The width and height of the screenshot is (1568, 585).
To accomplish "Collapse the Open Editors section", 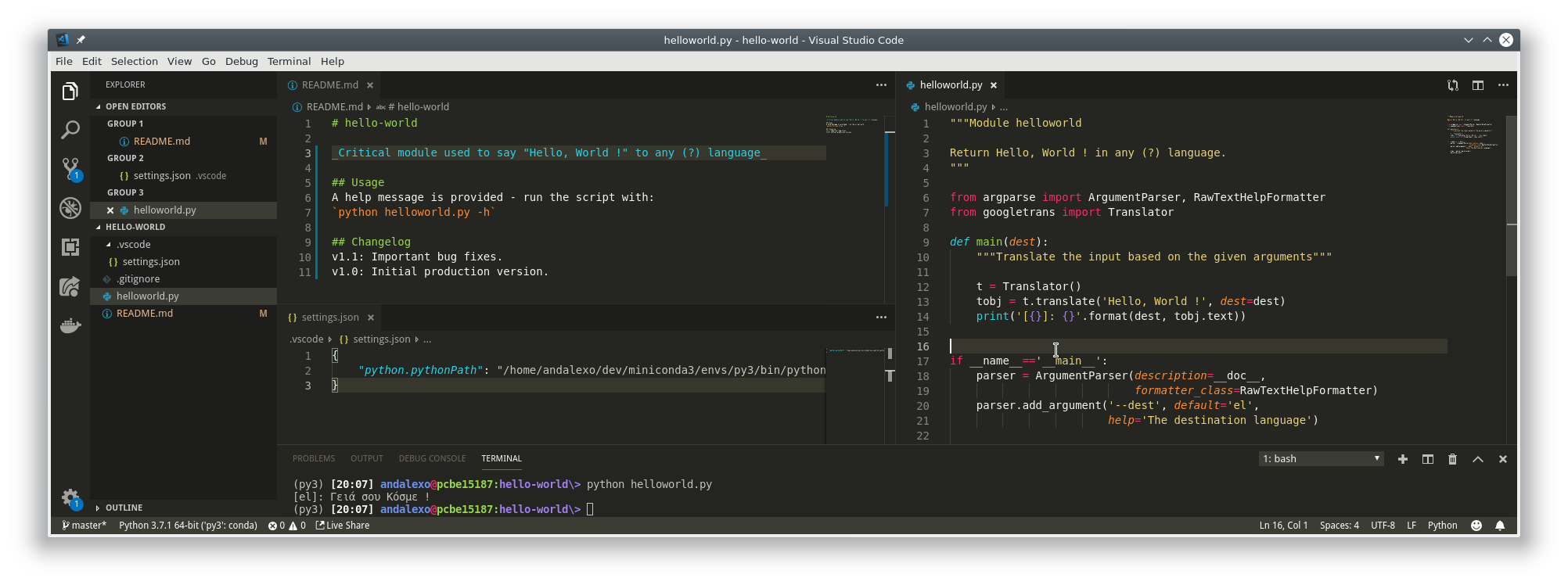I will [99, 106].
